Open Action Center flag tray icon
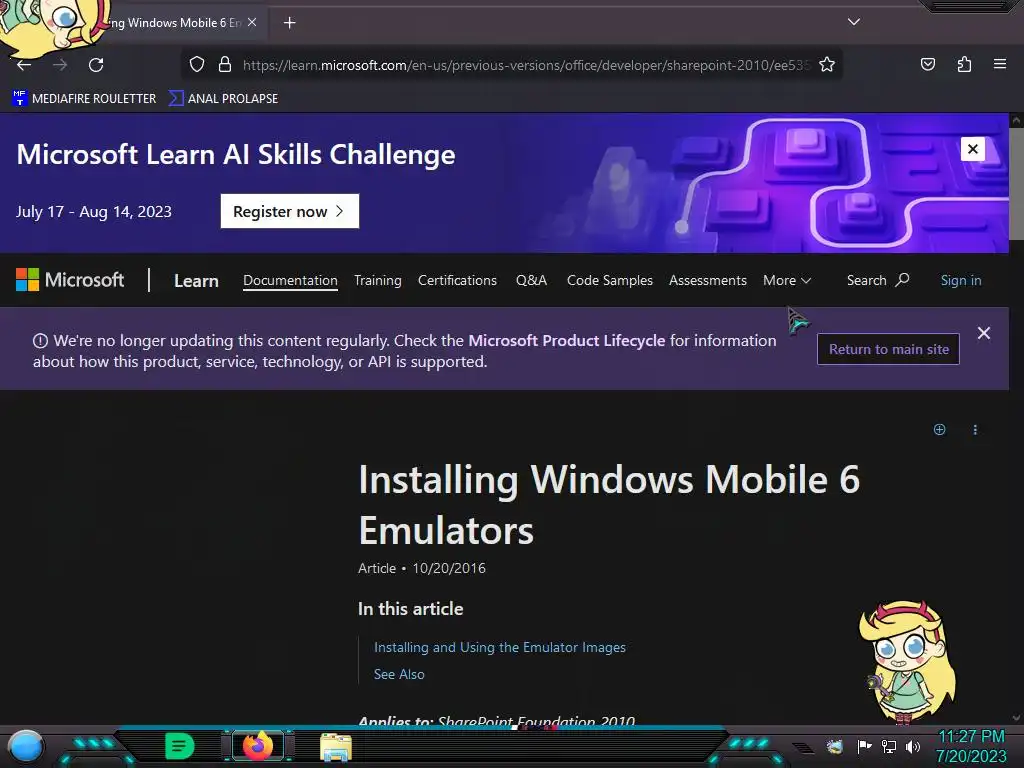Viewport: 1024px width, 768px height. (x=864, y=746)
